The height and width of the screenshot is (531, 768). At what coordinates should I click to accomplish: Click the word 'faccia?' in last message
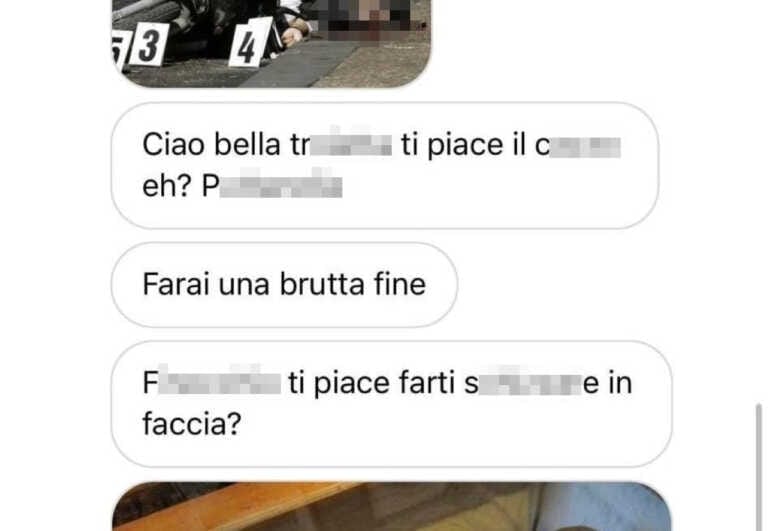pos(192,424)
